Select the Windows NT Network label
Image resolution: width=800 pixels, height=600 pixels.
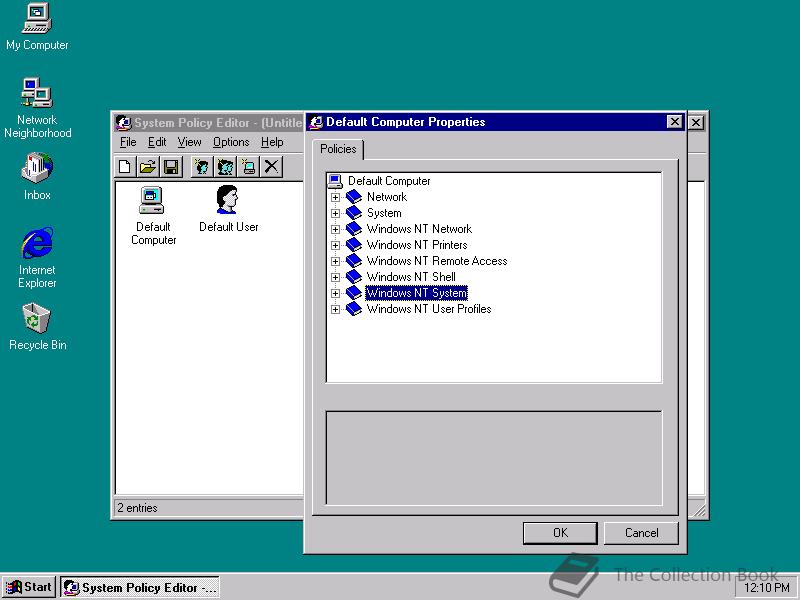pyautogui.click(x=419, y=229)
